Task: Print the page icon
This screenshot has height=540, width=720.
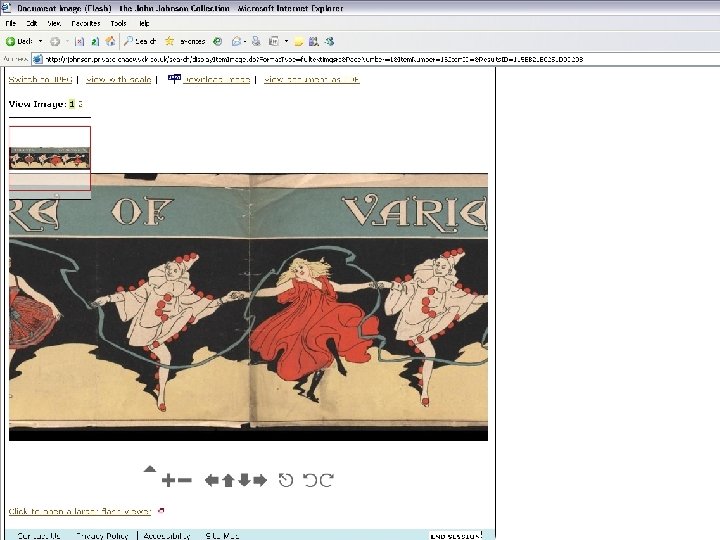Action: (x=256, y=42)
